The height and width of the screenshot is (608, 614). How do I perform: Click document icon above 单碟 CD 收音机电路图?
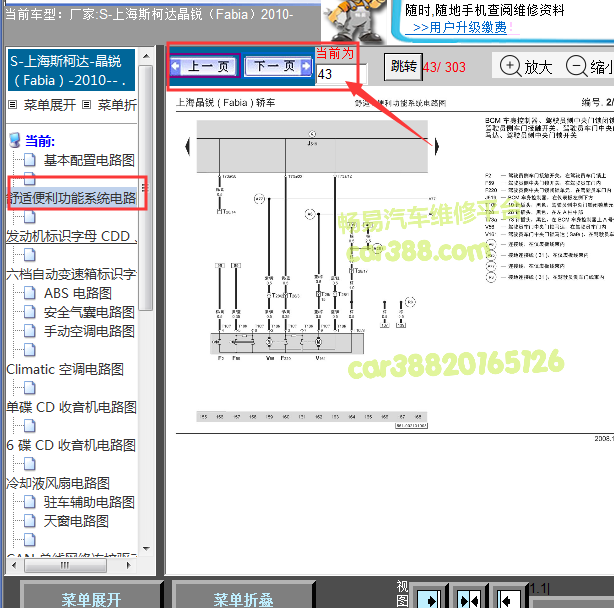30,388
